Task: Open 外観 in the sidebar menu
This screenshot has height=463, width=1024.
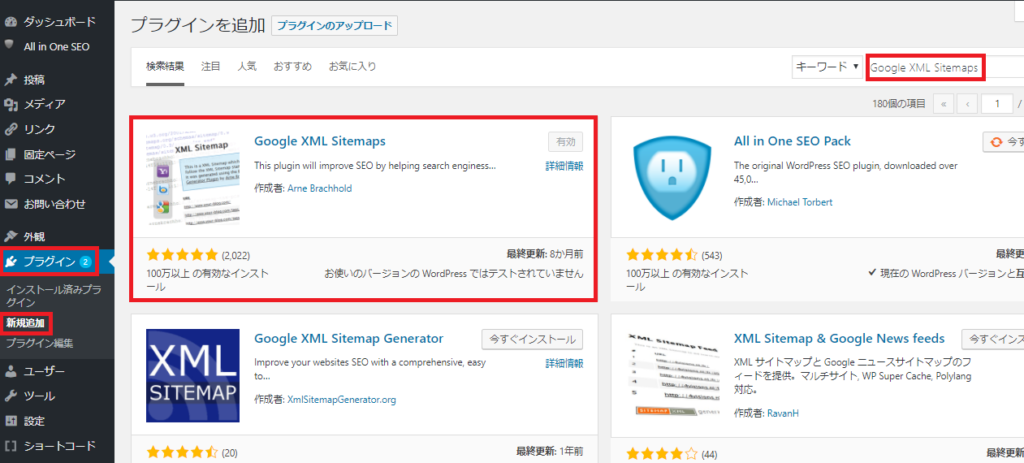Action: tap(34, 236)
